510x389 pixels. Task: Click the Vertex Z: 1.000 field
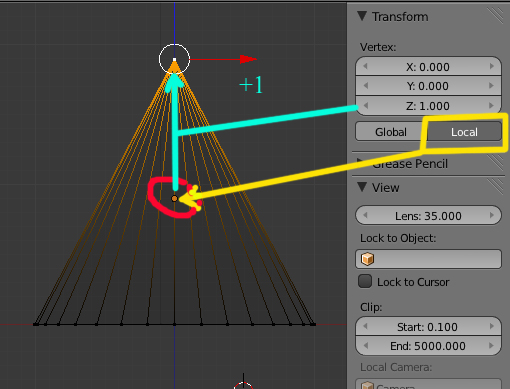(x=428, y=106)
